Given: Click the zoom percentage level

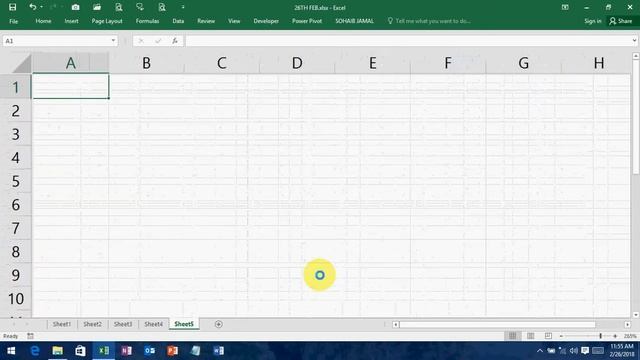Looking at the screenshot, I should click(x=630, y=336).
